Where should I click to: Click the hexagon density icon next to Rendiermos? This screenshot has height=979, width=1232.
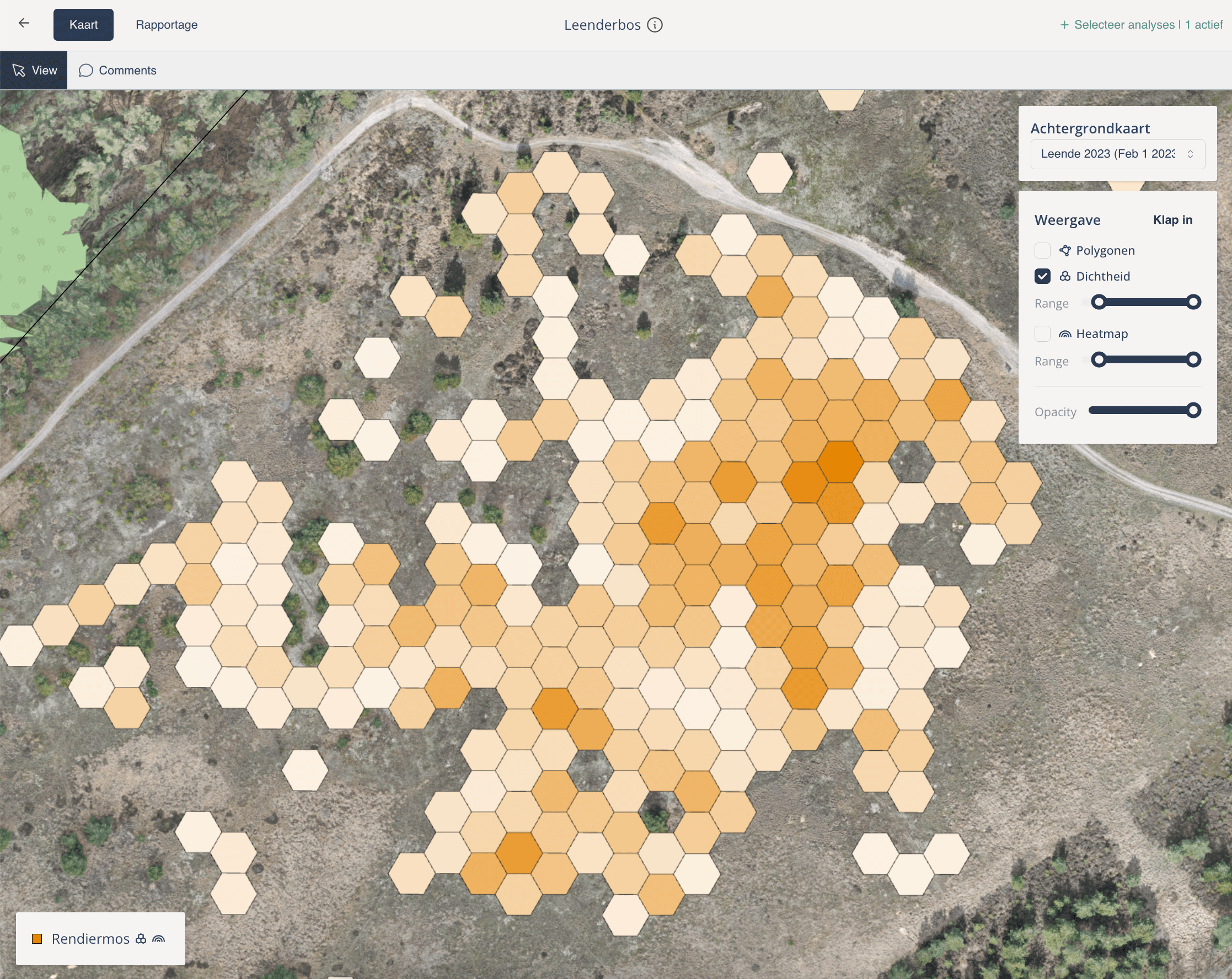tap(140, 938)
